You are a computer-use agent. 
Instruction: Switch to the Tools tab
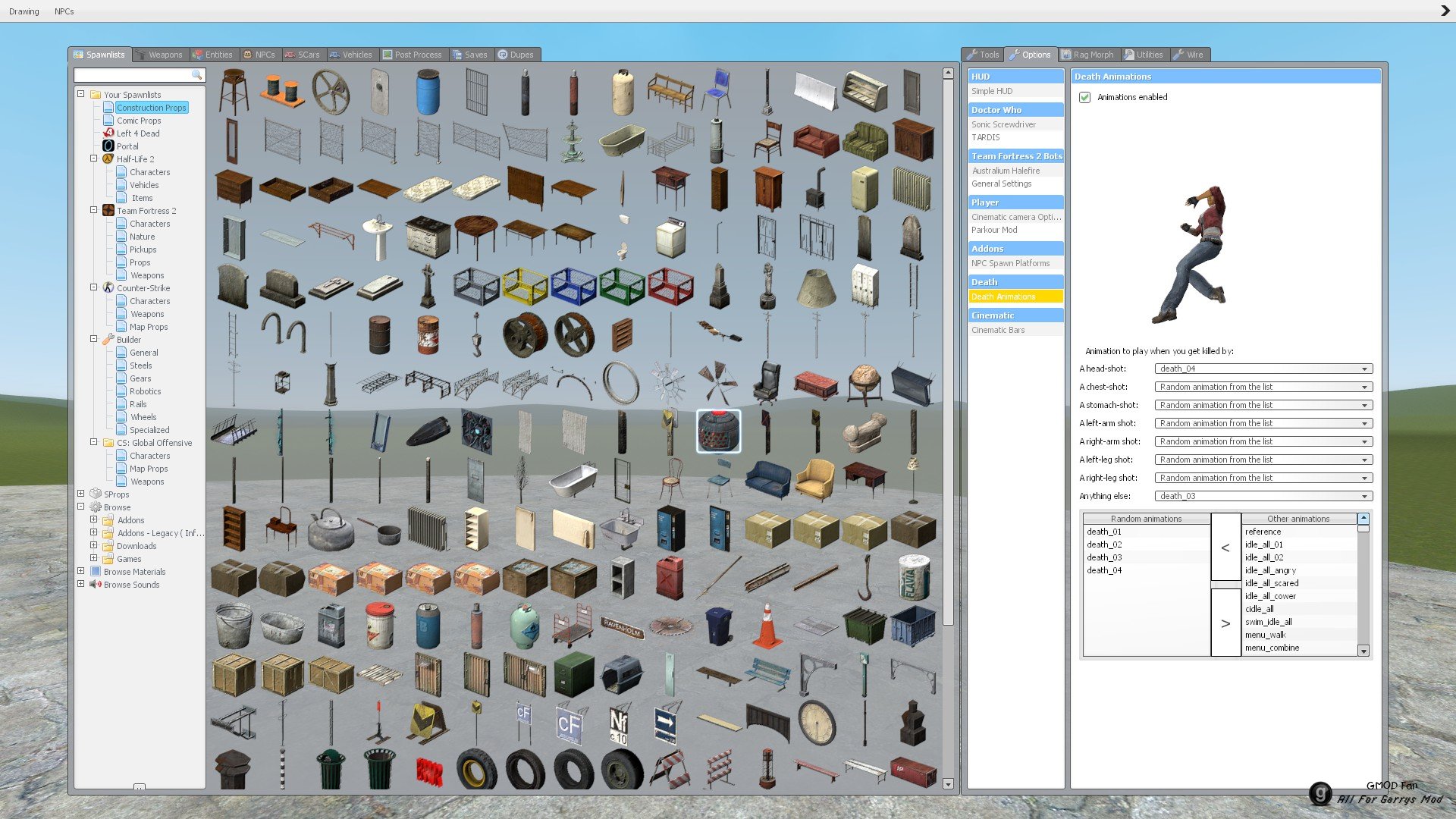pyautogui.click(x=984, y=55)
